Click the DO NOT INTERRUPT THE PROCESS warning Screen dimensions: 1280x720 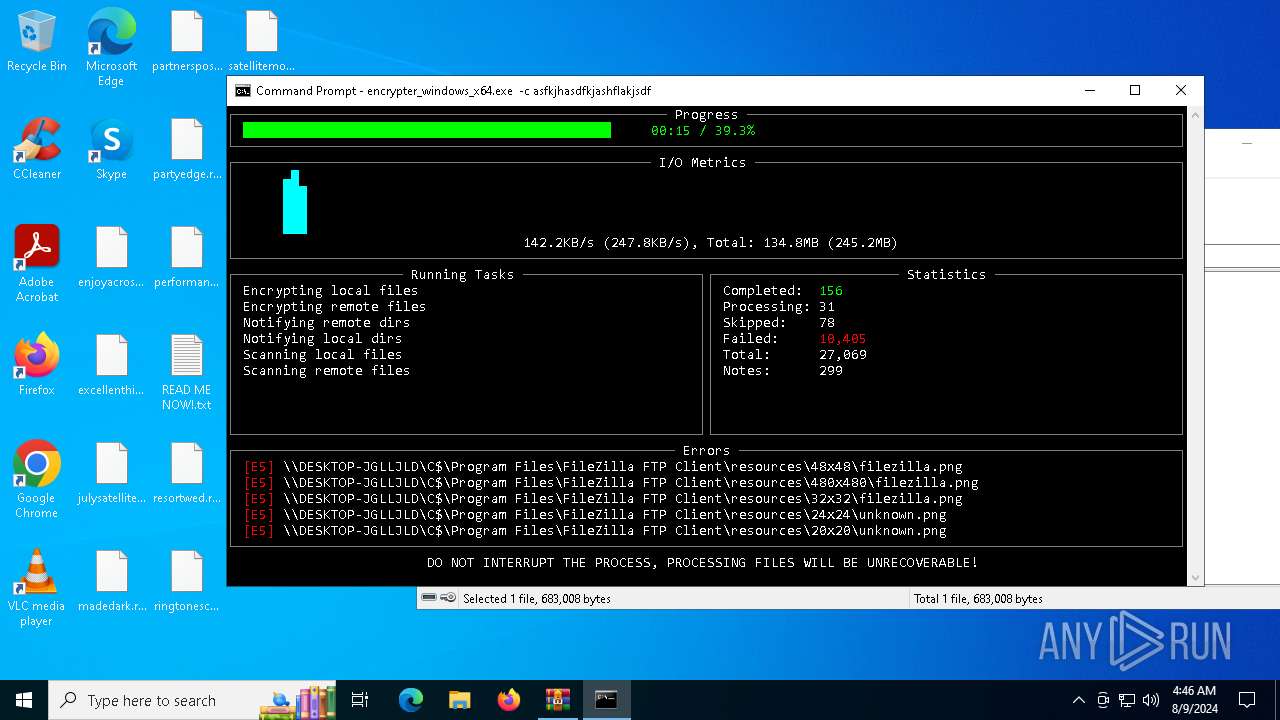tap(702, 563)
